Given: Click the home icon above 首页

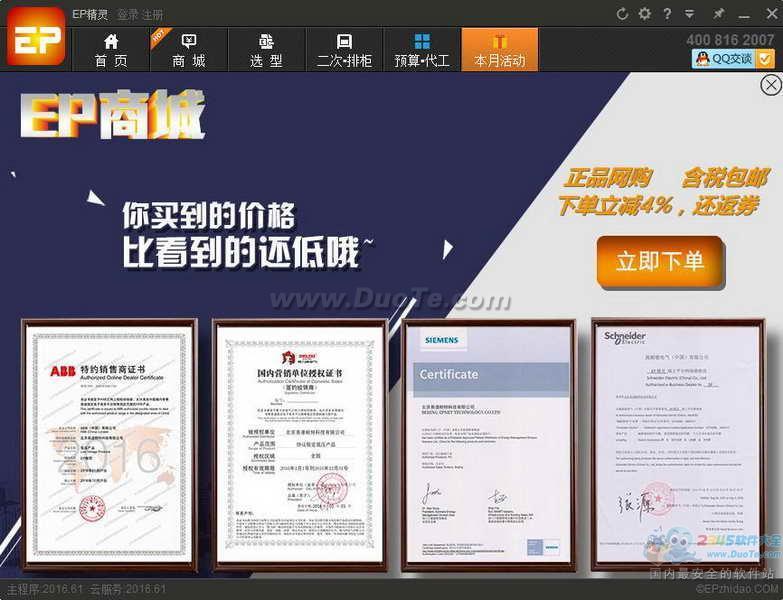Looking at the screenshot, I should point(111,40).
